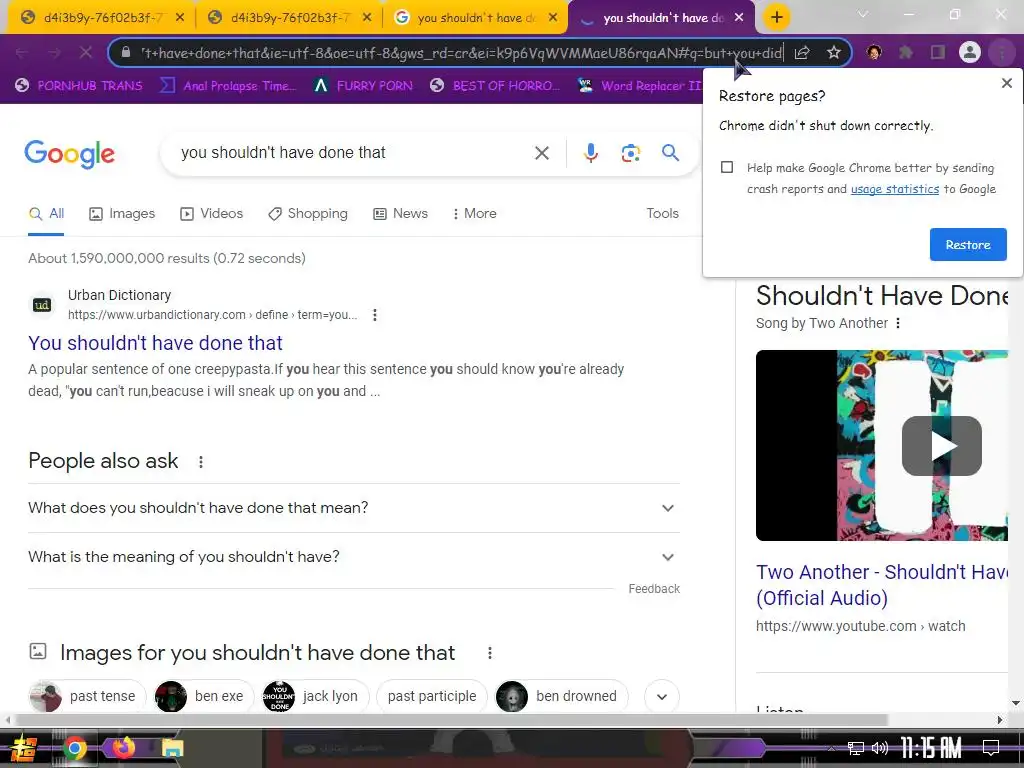
Task: Open Google Lens image search
Action: 630,153
